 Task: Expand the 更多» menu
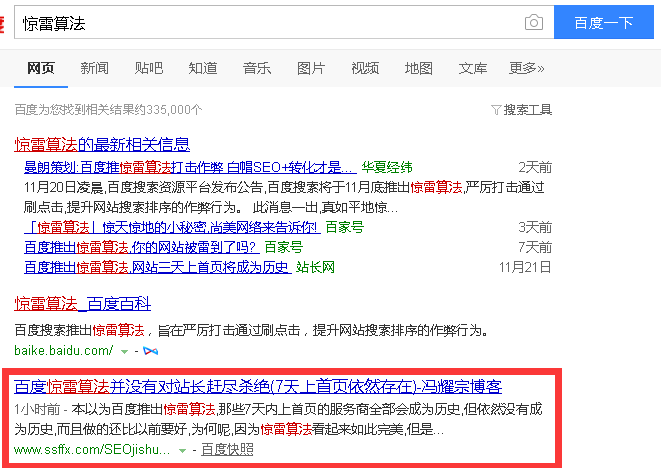coord(527,68)
